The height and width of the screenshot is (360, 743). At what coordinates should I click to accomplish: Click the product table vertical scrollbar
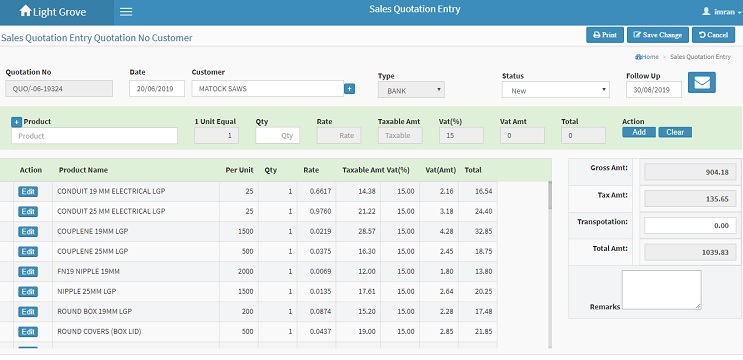point(550,264)
